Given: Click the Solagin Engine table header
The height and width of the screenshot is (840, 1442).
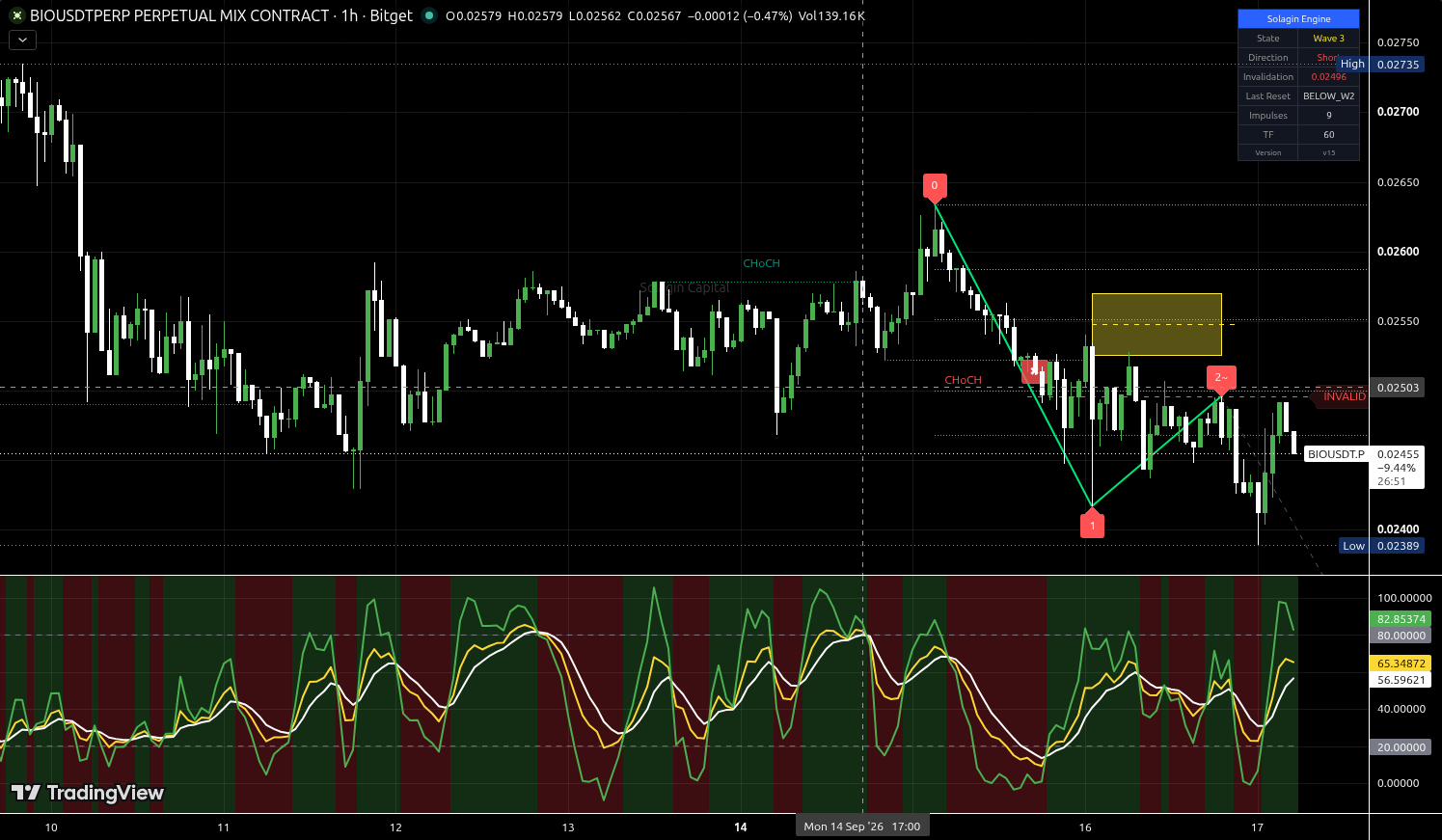Looking at the screenshot, I should click(x=1298, y=19).
